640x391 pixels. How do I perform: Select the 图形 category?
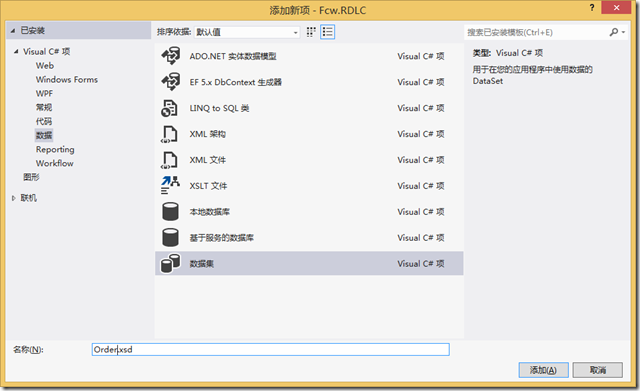point(31,177)
